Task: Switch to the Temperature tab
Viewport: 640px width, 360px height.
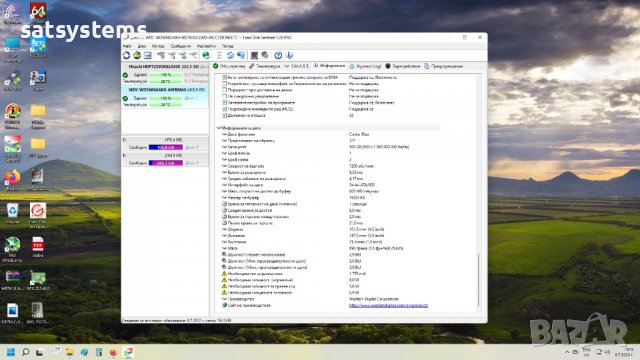Action: (x=264, y=66)
